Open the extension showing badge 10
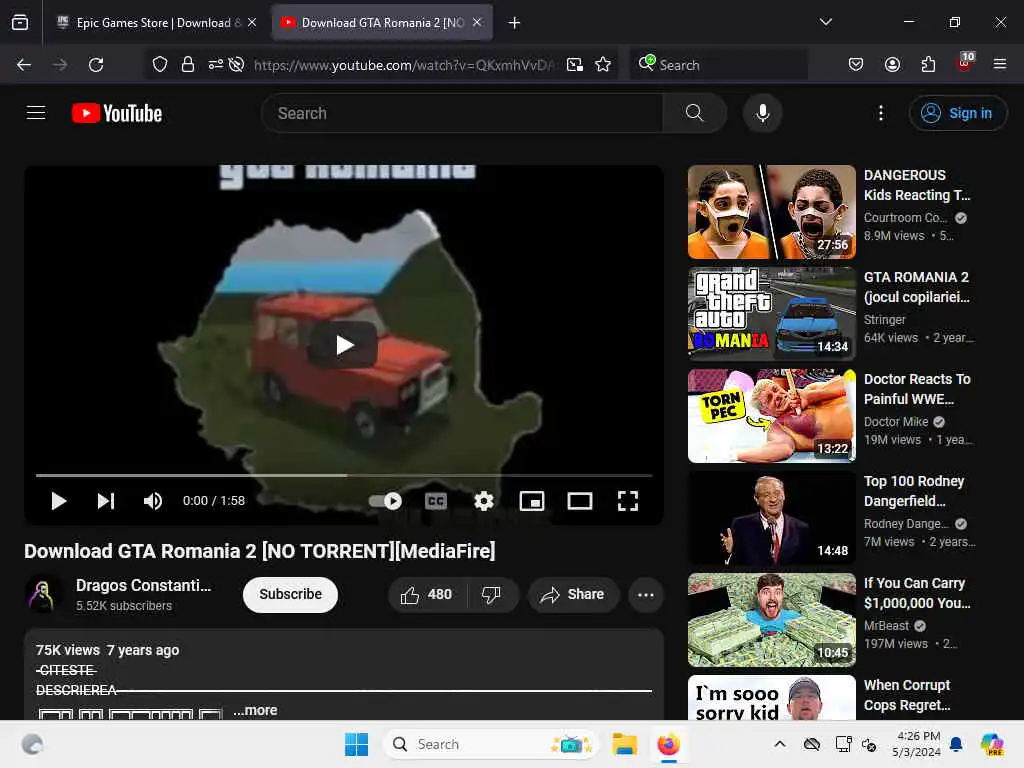The width and height of the screenshot is (1024, 768). point(965,63)
